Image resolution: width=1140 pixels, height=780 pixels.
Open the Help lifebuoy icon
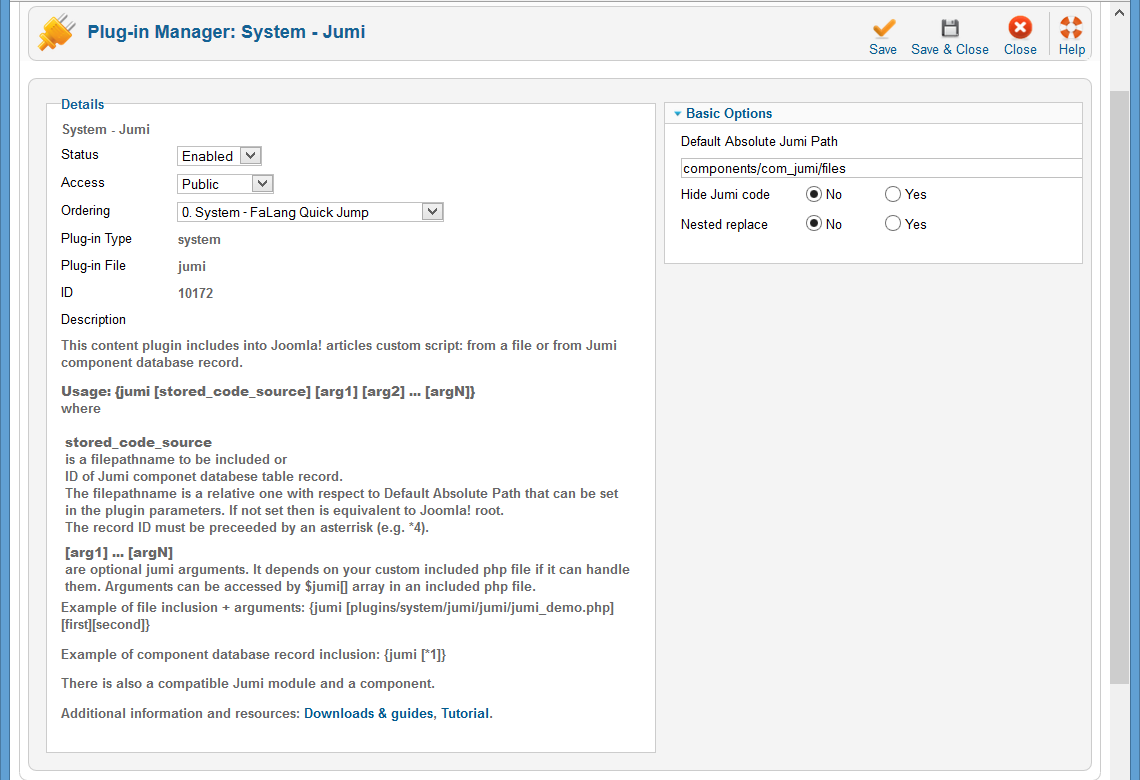click(1071, 28)
